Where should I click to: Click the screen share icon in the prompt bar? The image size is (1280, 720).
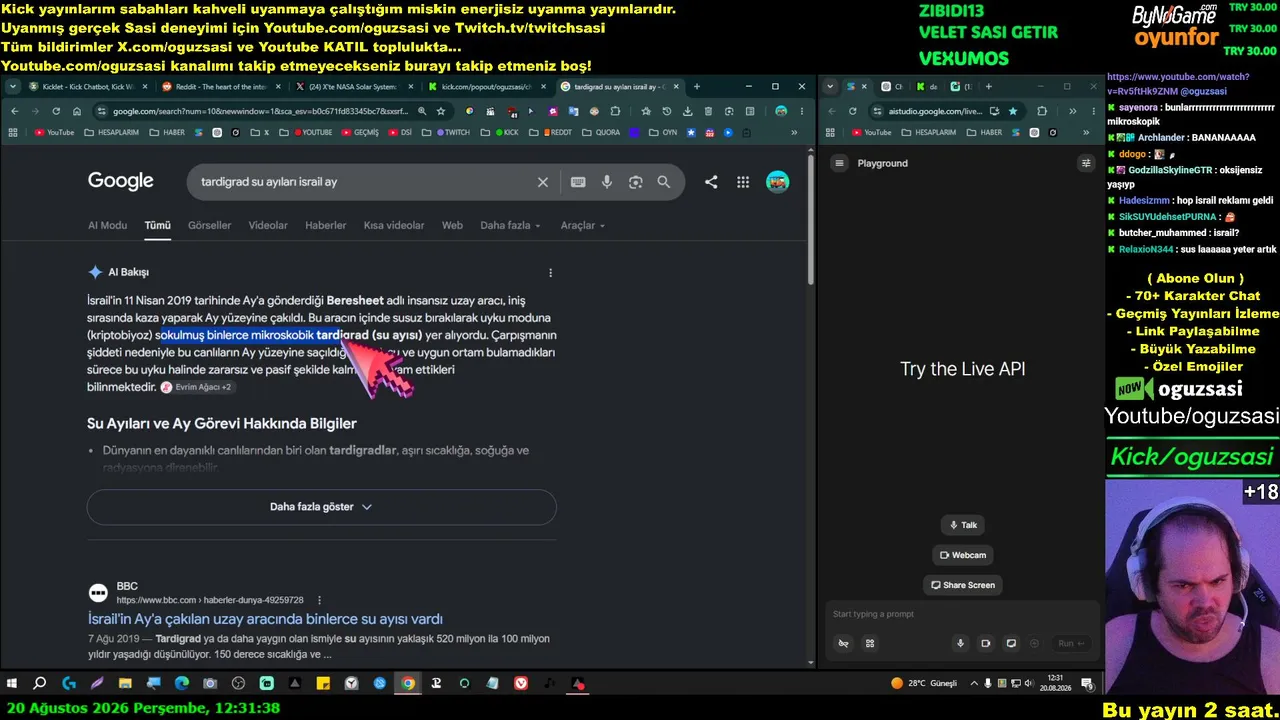point(1011,643)
